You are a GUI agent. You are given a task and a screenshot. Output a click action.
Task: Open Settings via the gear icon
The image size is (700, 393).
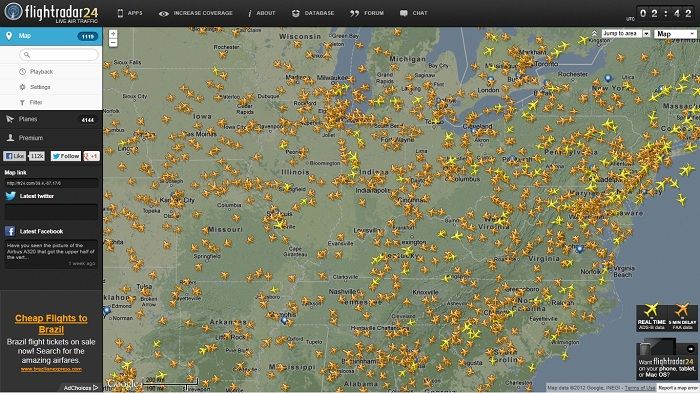[x=22, y=87]
